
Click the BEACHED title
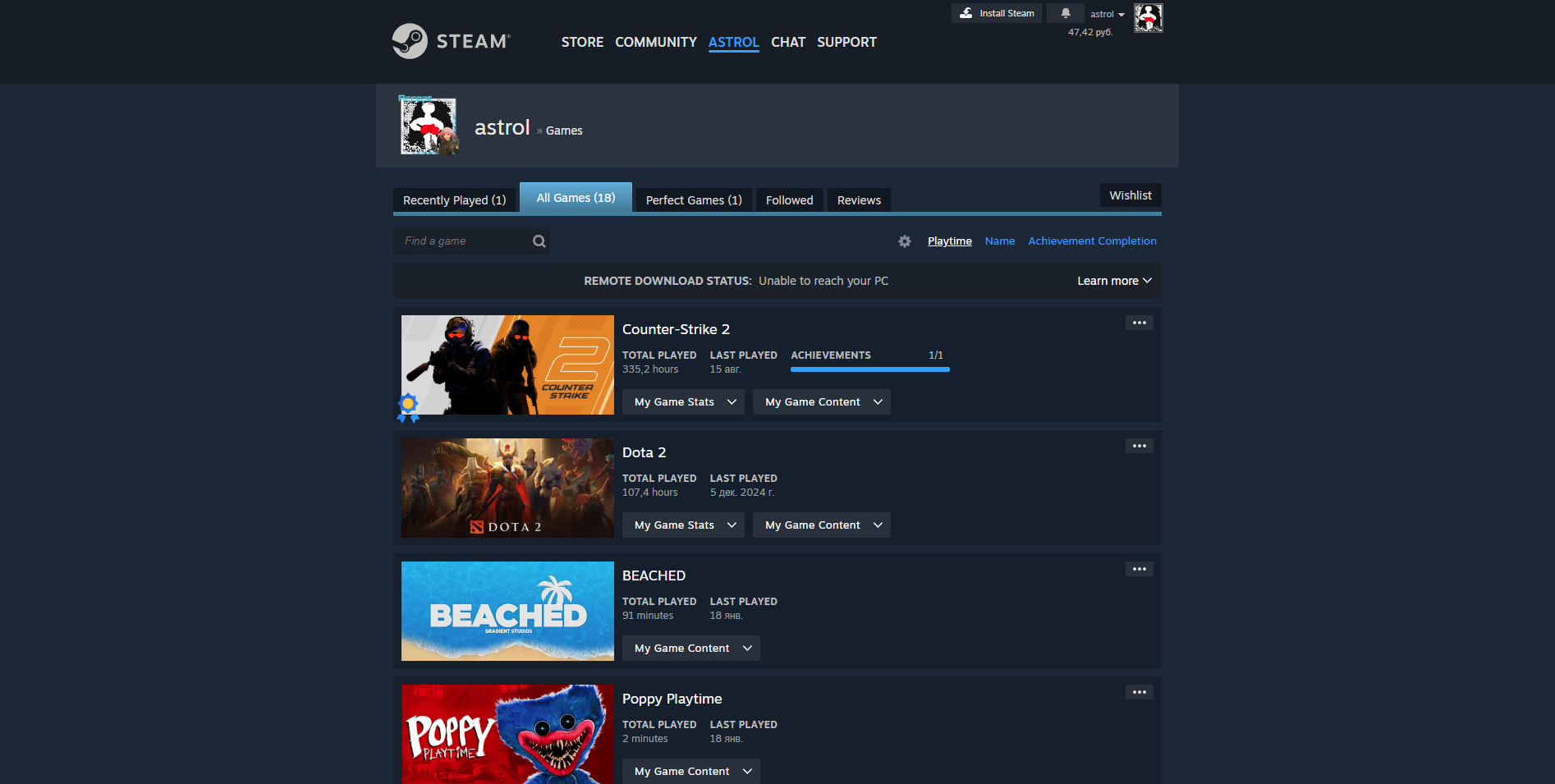tap(654, 575)
